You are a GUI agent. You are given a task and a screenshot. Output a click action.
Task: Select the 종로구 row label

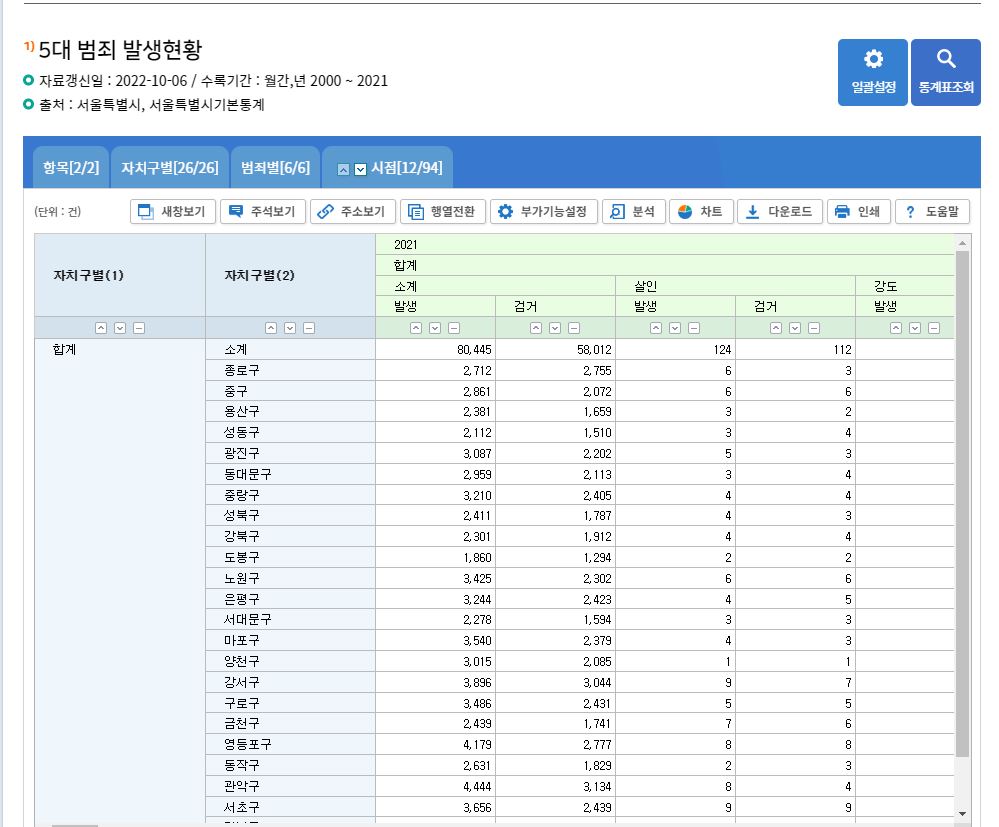coord(241,371)
